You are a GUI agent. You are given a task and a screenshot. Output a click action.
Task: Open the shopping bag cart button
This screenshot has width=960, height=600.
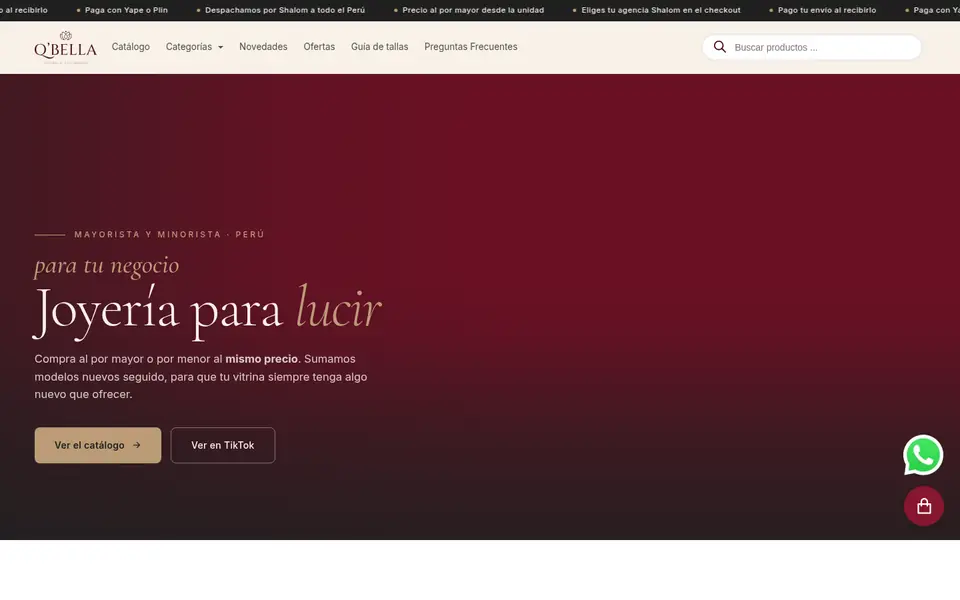[x=924, y=506]
